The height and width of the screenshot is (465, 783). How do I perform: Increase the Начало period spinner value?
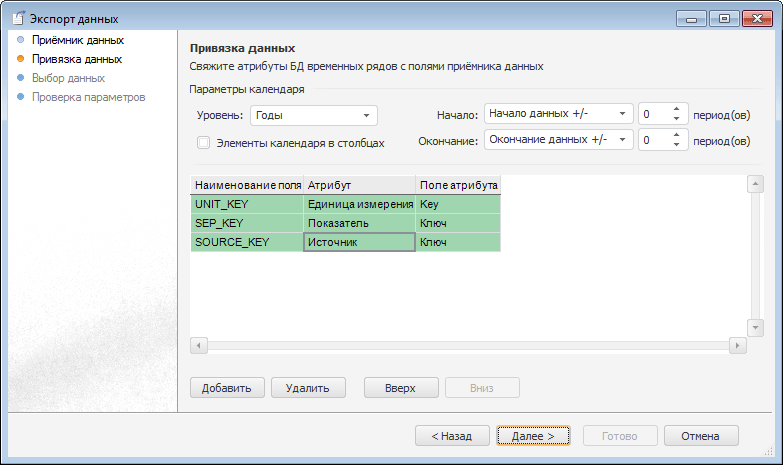pos(678,109)
